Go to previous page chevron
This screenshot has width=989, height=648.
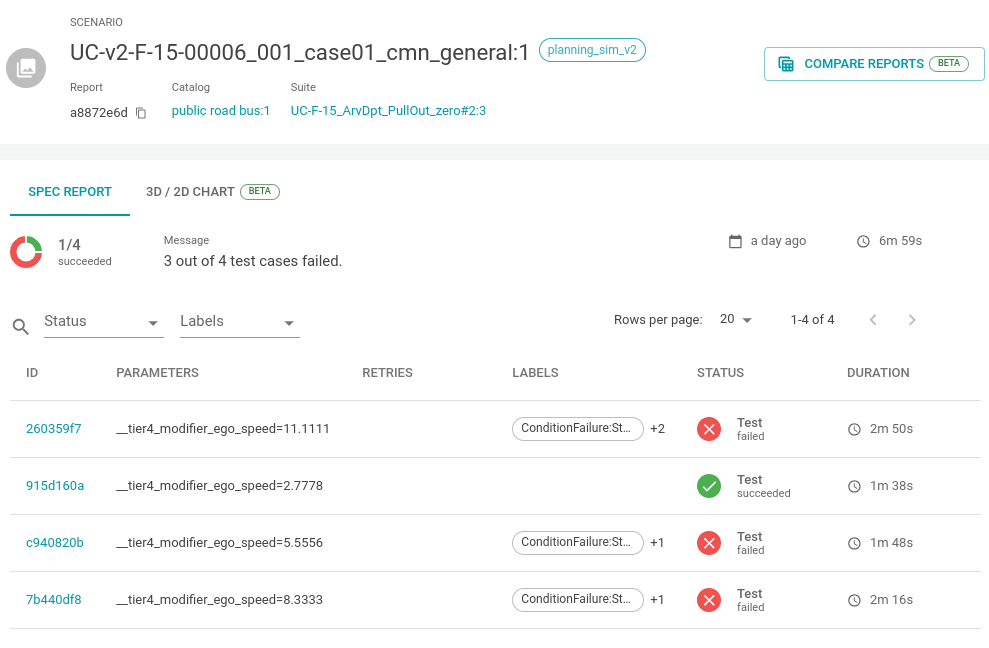click(x=873, y=320)
